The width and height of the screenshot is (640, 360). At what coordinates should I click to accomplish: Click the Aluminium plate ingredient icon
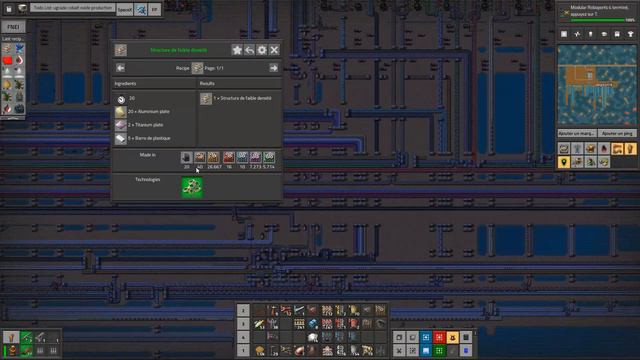coord(120,111)
